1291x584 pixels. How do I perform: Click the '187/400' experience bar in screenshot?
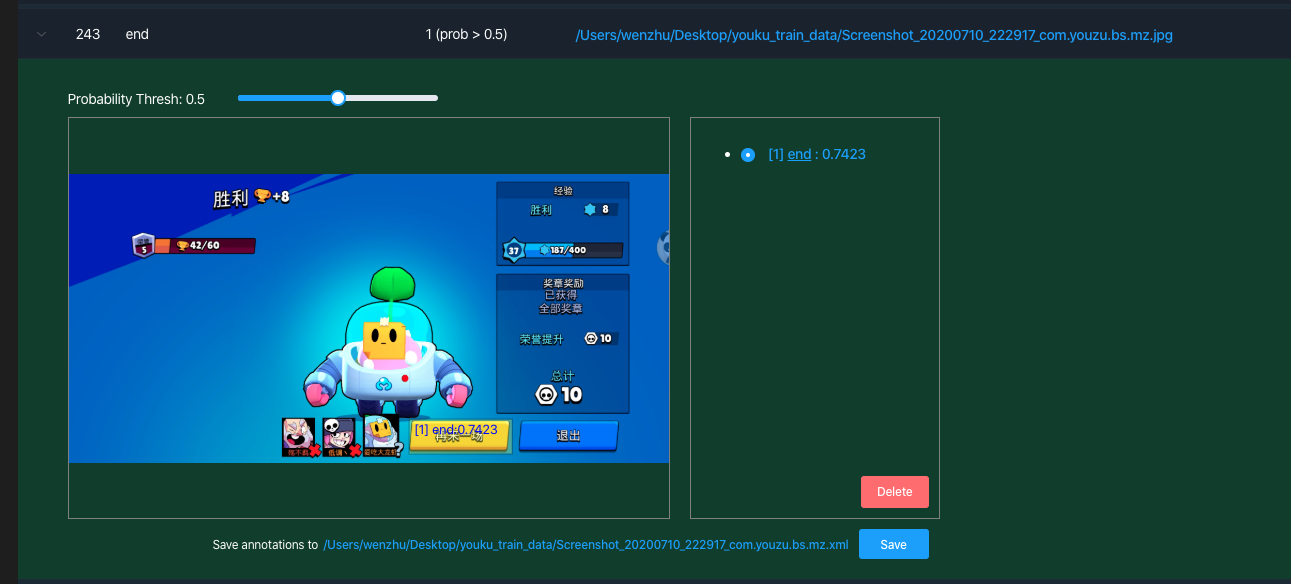coord(575,250)
